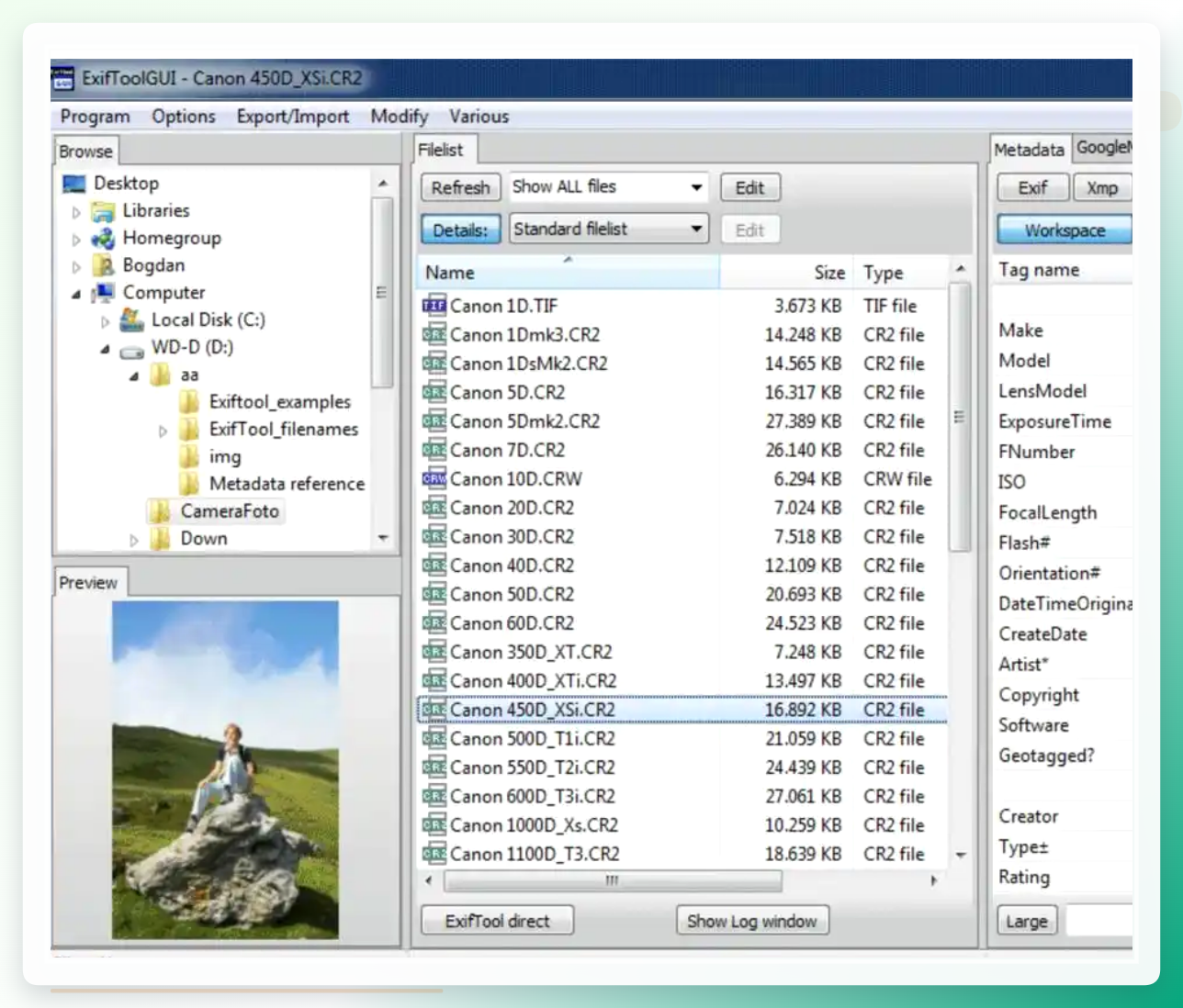Toggle the Workspace button in Metadata

1065,230
